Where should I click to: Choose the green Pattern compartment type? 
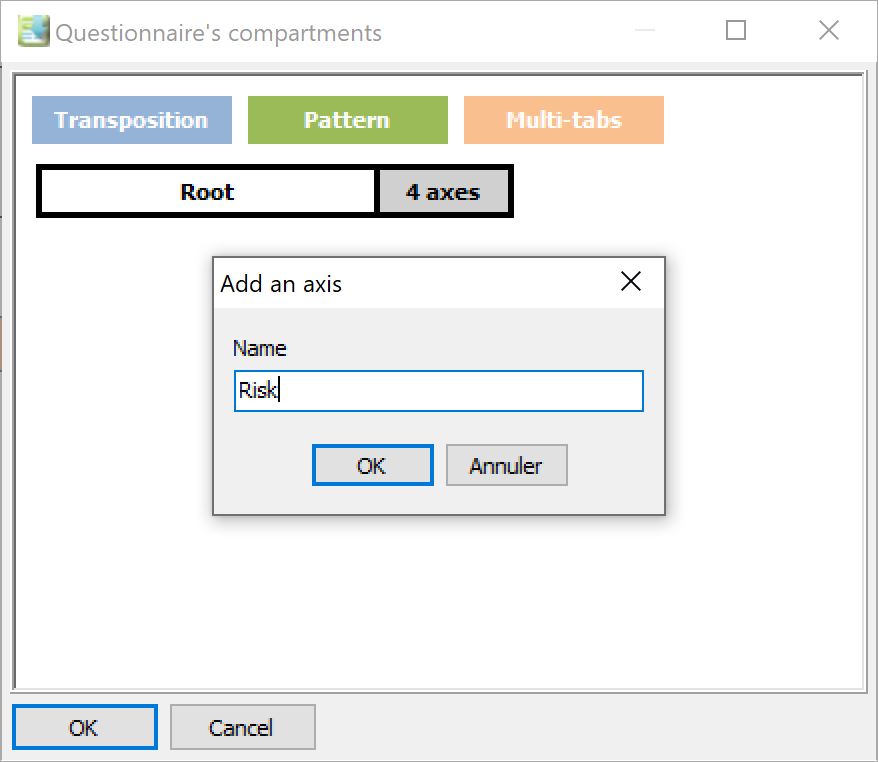tap(348, 120)
